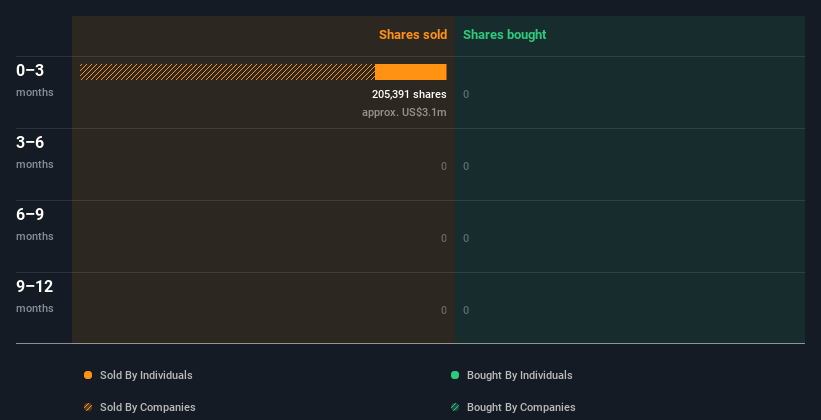Click shares sold zero in 3–6 months row
Screen dimensions: 821x420
(444, 167)
